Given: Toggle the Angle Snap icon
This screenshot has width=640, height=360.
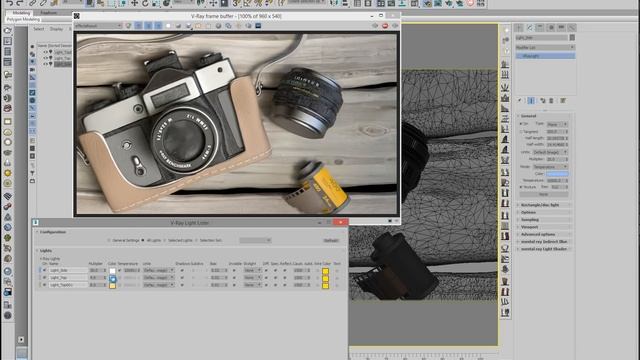Looking at the screenshot, I should click(x=247, y=3).
